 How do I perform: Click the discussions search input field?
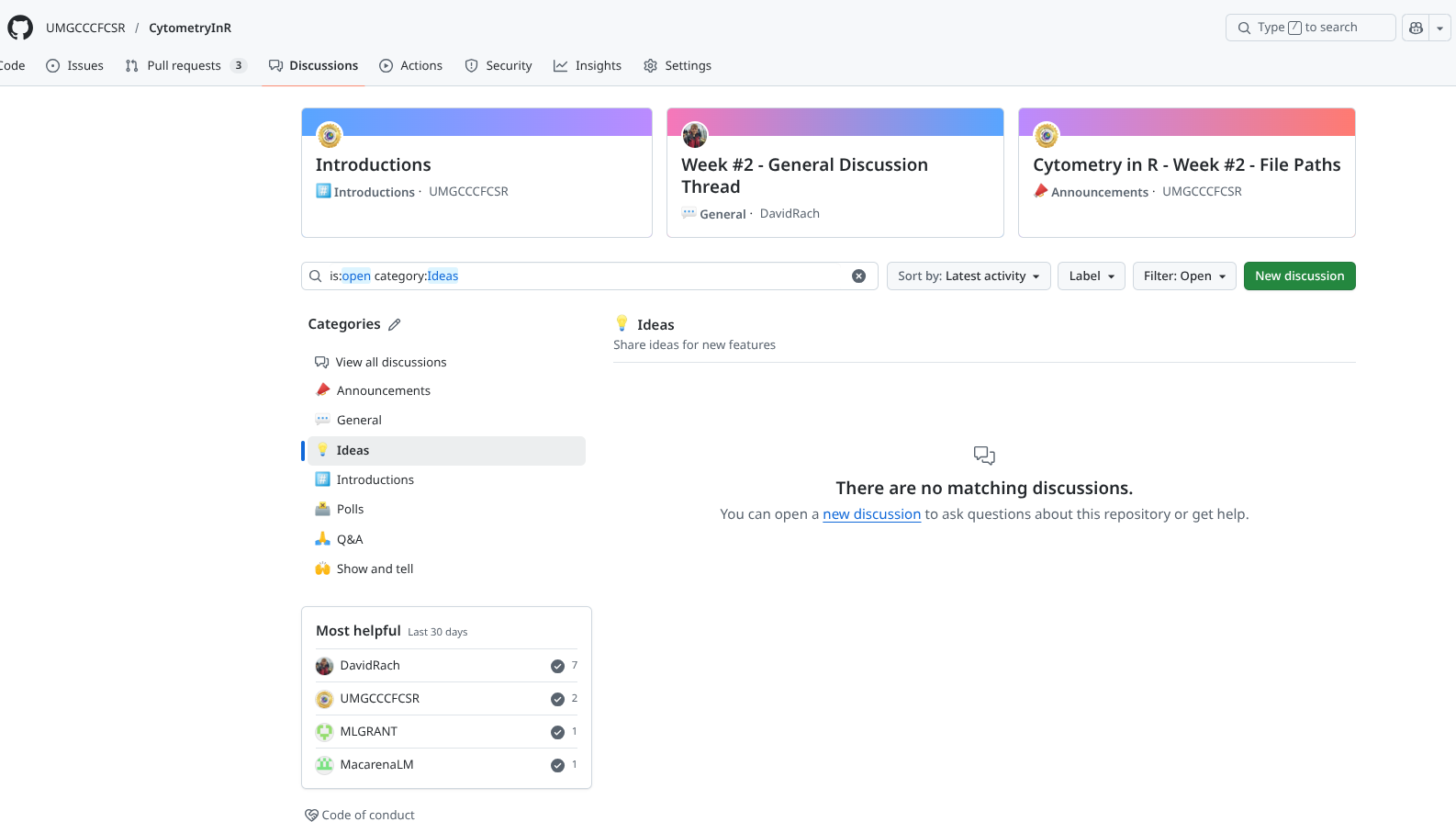tap(588, 276)
